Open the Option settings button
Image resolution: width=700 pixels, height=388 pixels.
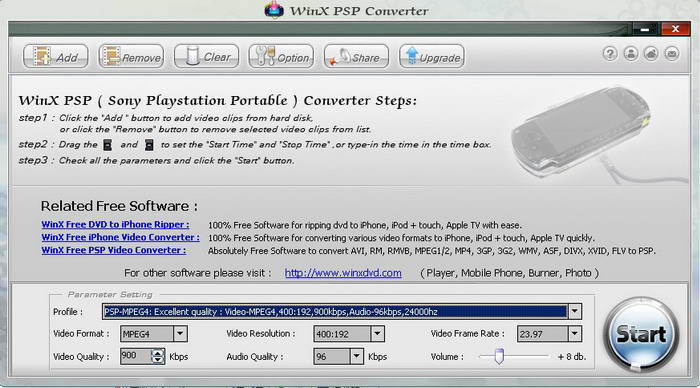[281, 57]
